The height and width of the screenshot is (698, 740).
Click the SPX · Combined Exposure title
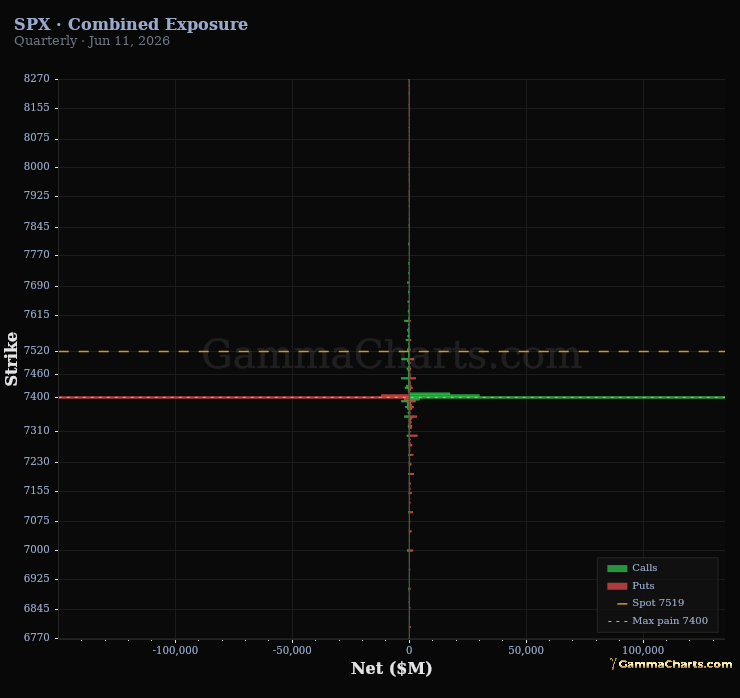[x=131, y=24]
